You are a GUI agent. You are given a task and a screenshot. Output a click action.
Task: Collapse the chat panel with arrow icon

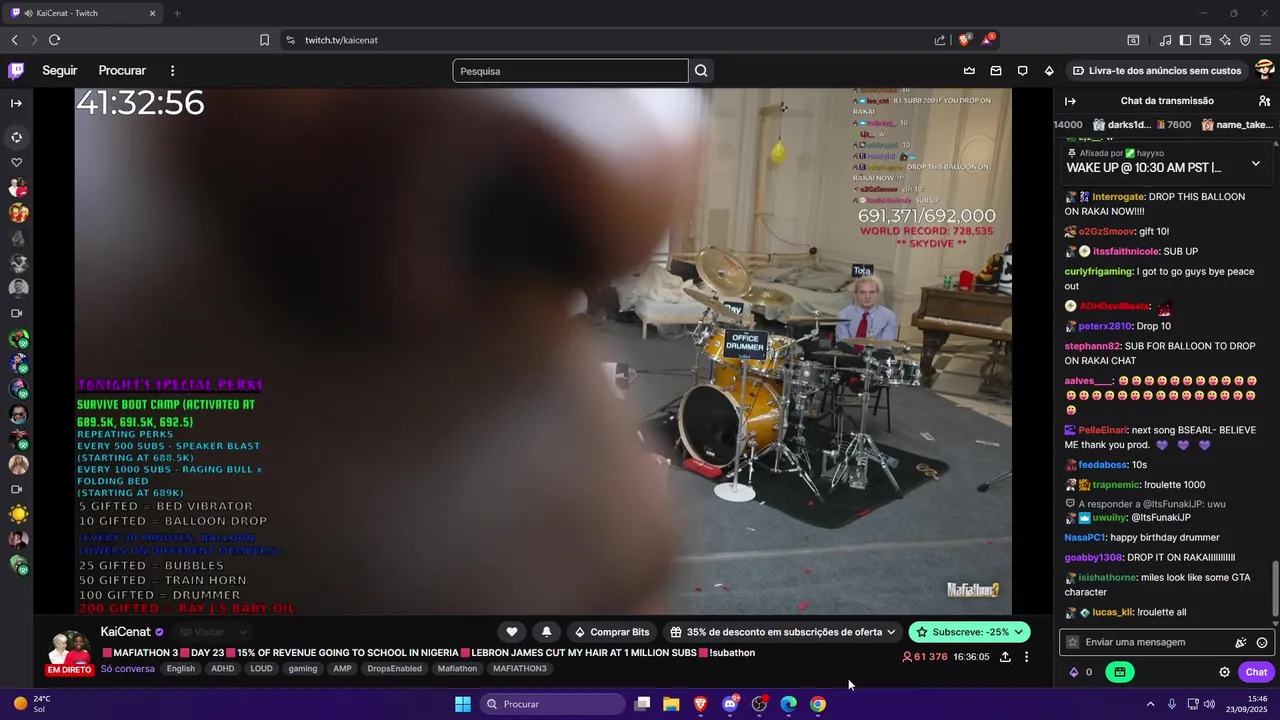(1070, 101)
